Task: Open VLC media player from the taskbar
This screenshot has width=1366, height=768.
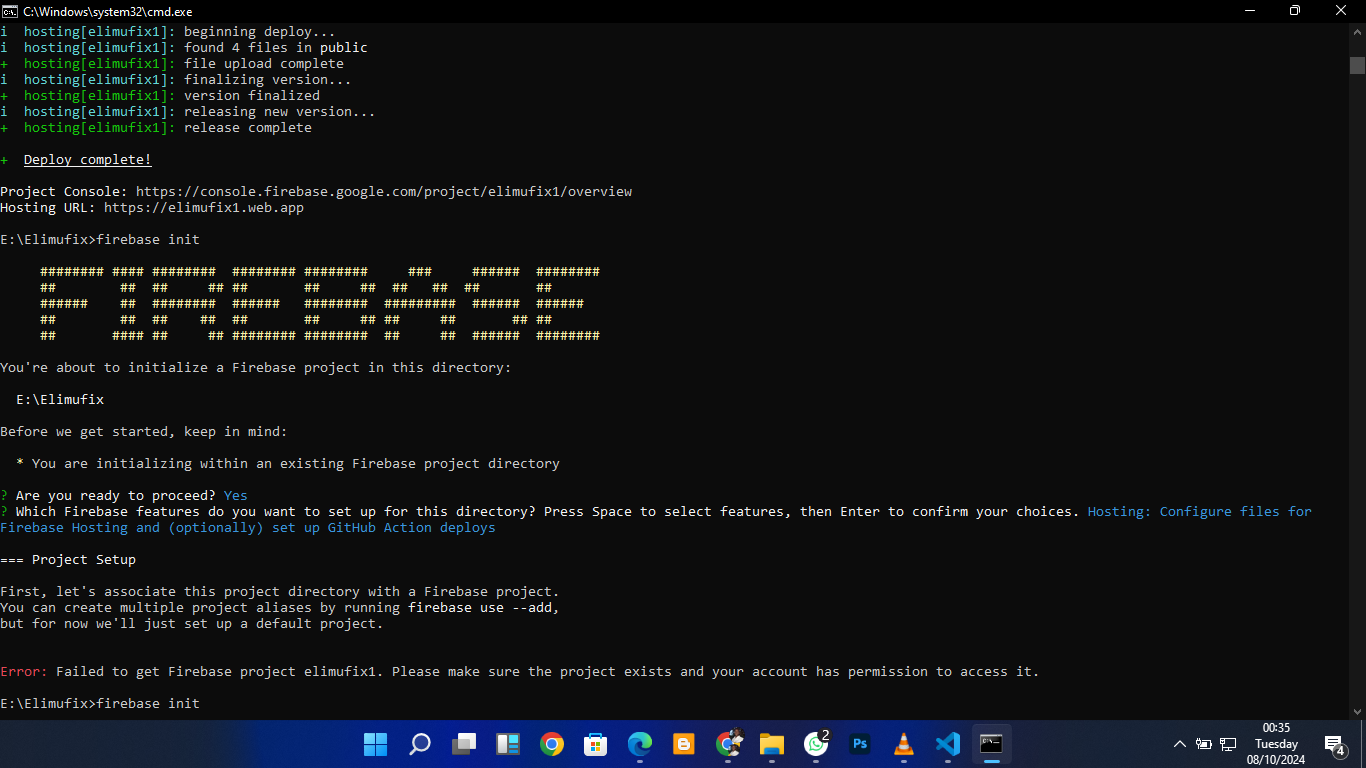Action: coord(904,744)
